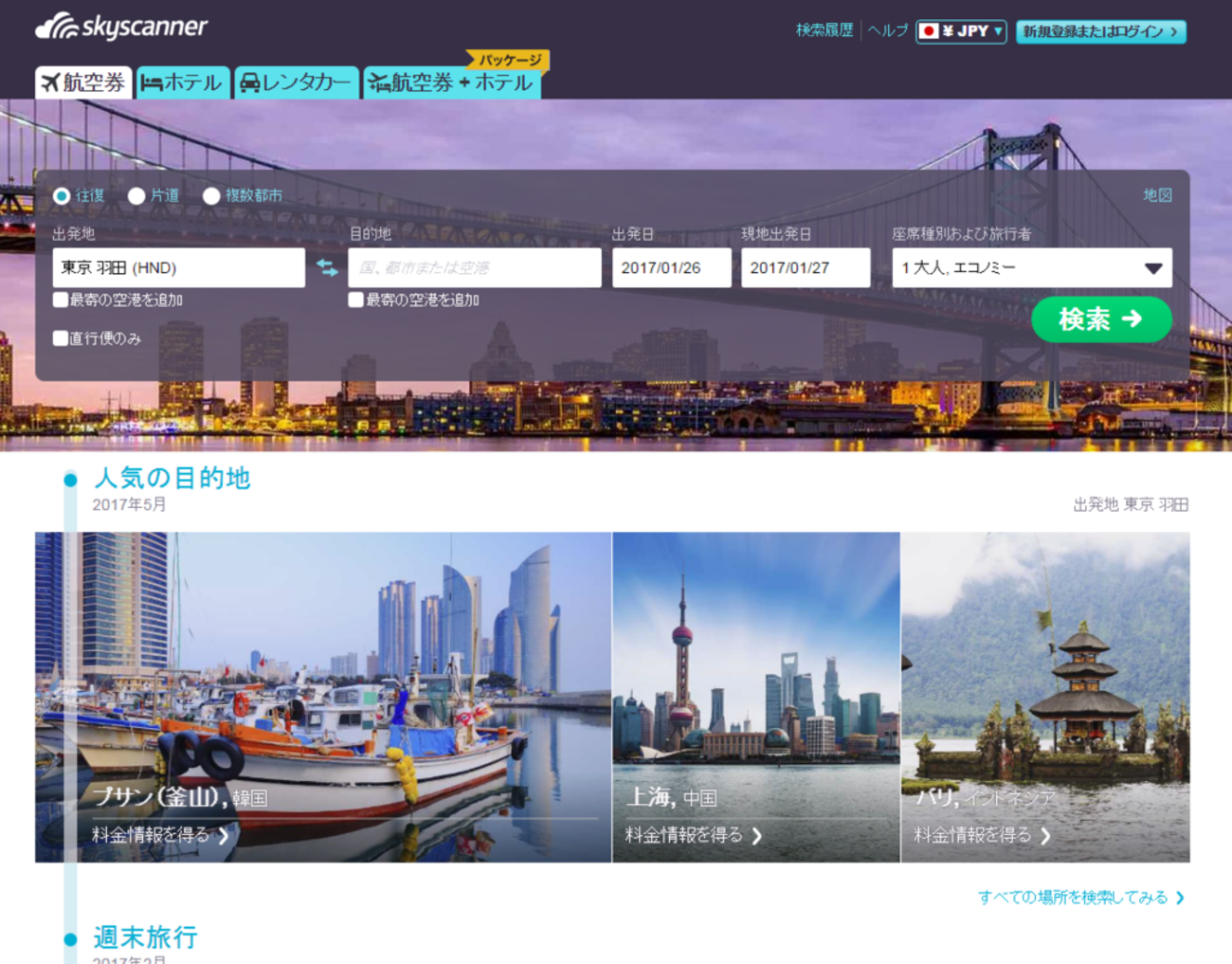Viewport: 1232px width, 964px height.
Task: Open the departure date field 2017/01/26
Action: tap(672, 268)
